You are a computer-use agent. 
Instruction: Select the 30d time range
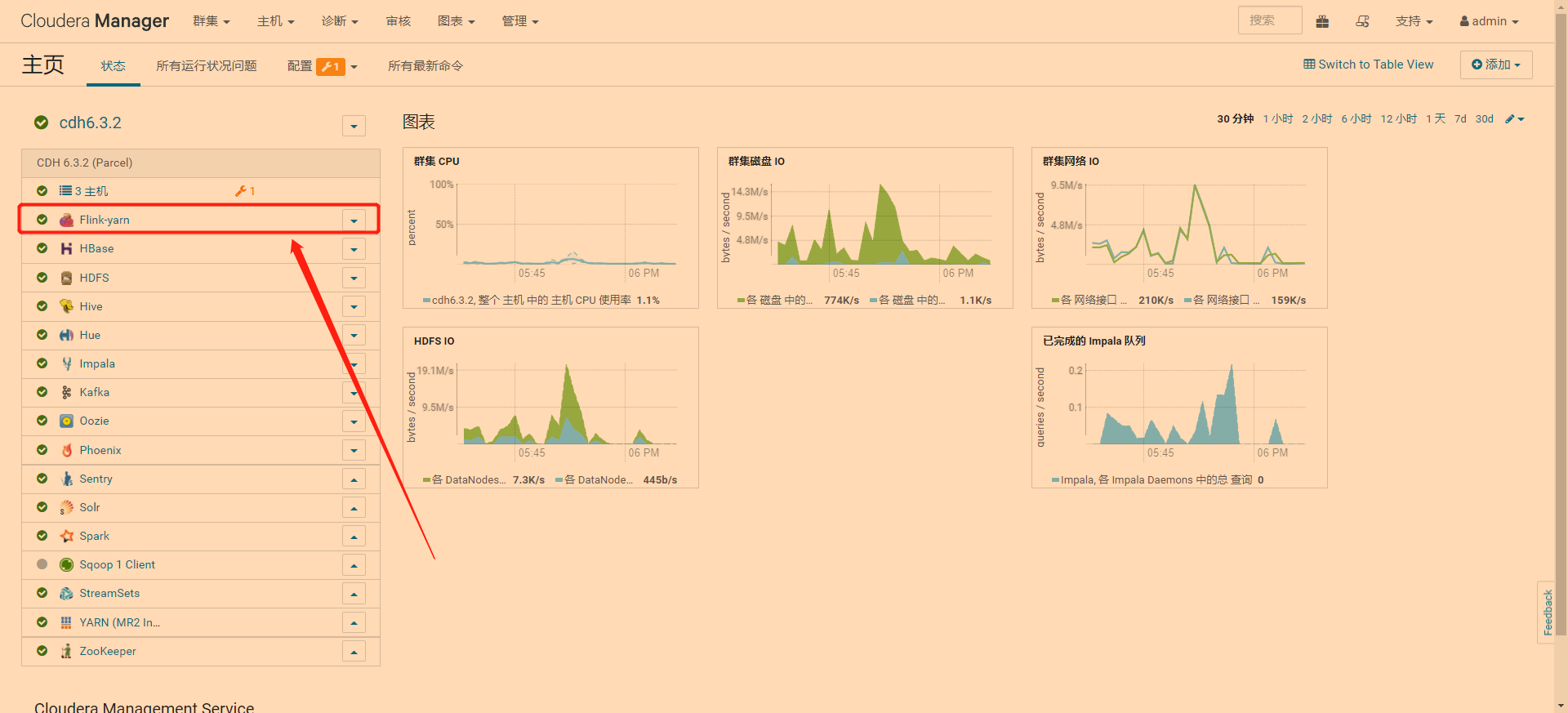point(1485,119)
